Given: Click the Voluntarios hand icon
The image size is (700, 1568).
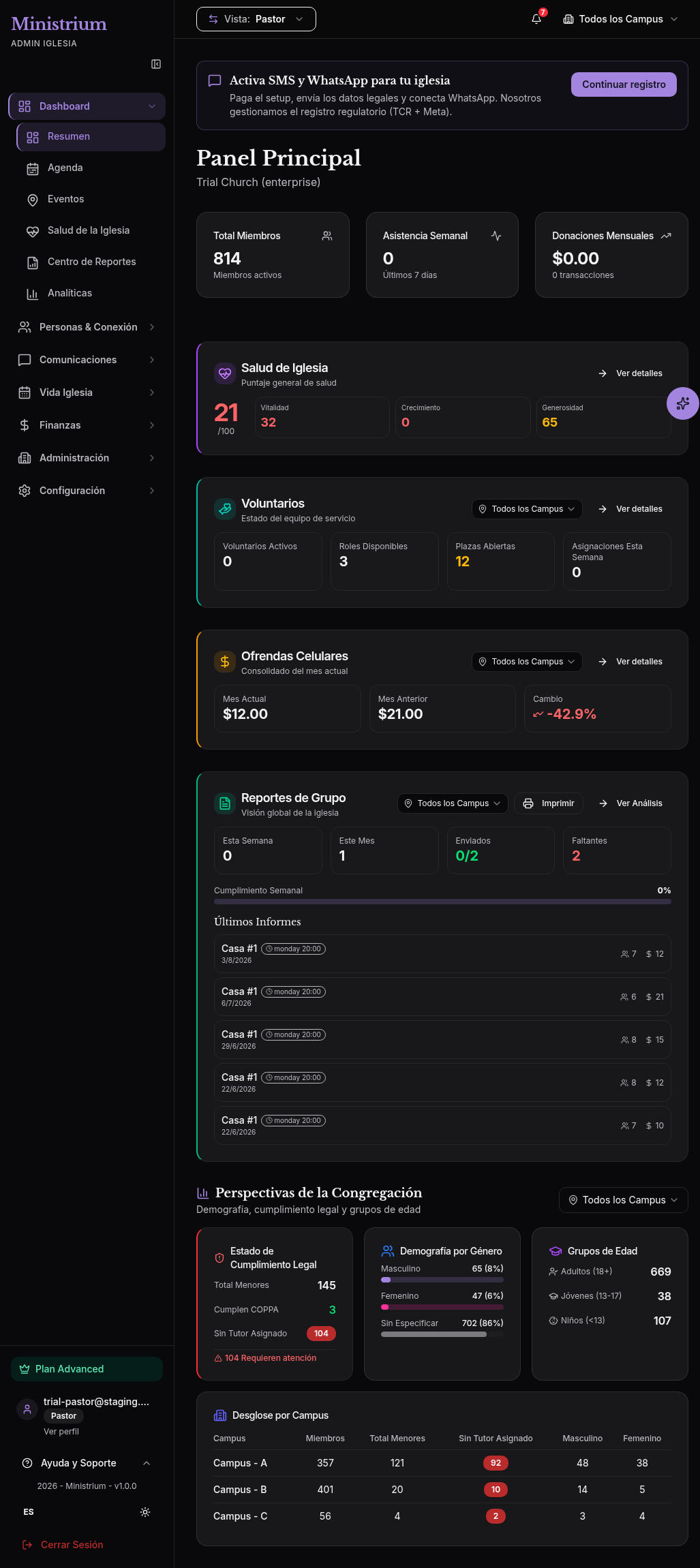Looking at the screenshot, I should pyautogui.click(x=224, y=509).
